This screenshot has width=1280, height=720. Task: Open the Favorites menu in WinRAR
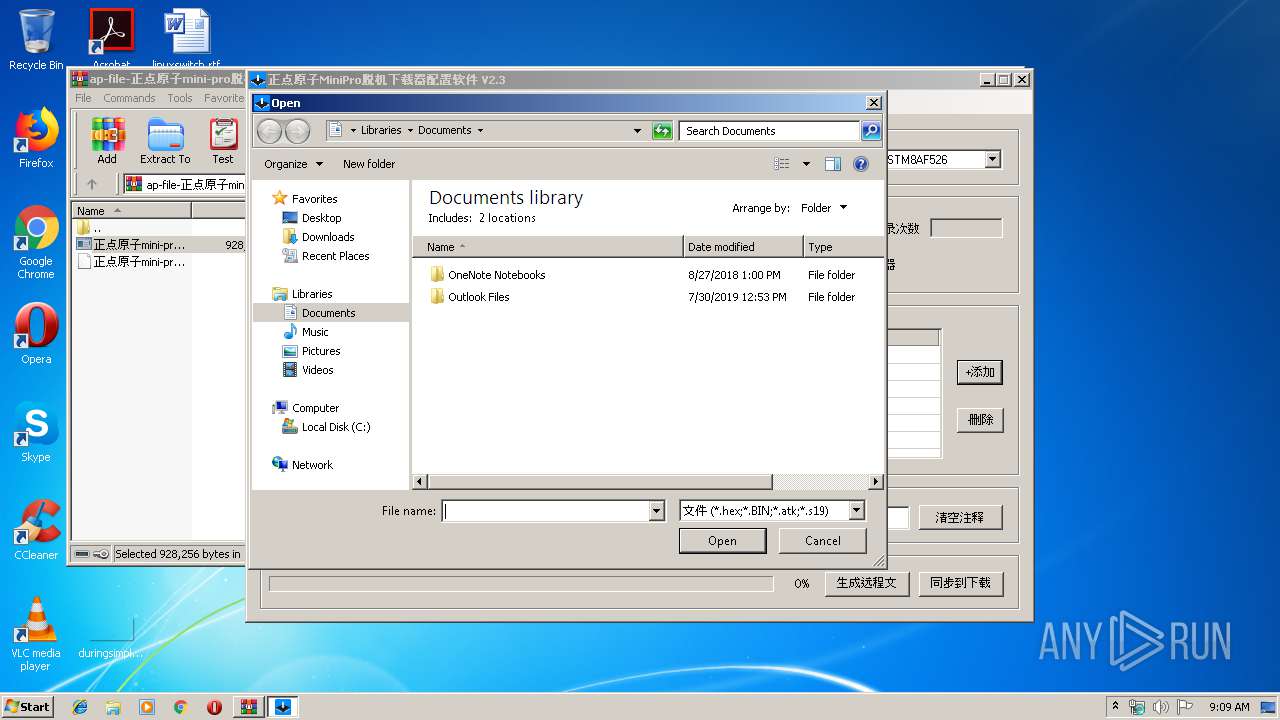[x=224, y=98]
